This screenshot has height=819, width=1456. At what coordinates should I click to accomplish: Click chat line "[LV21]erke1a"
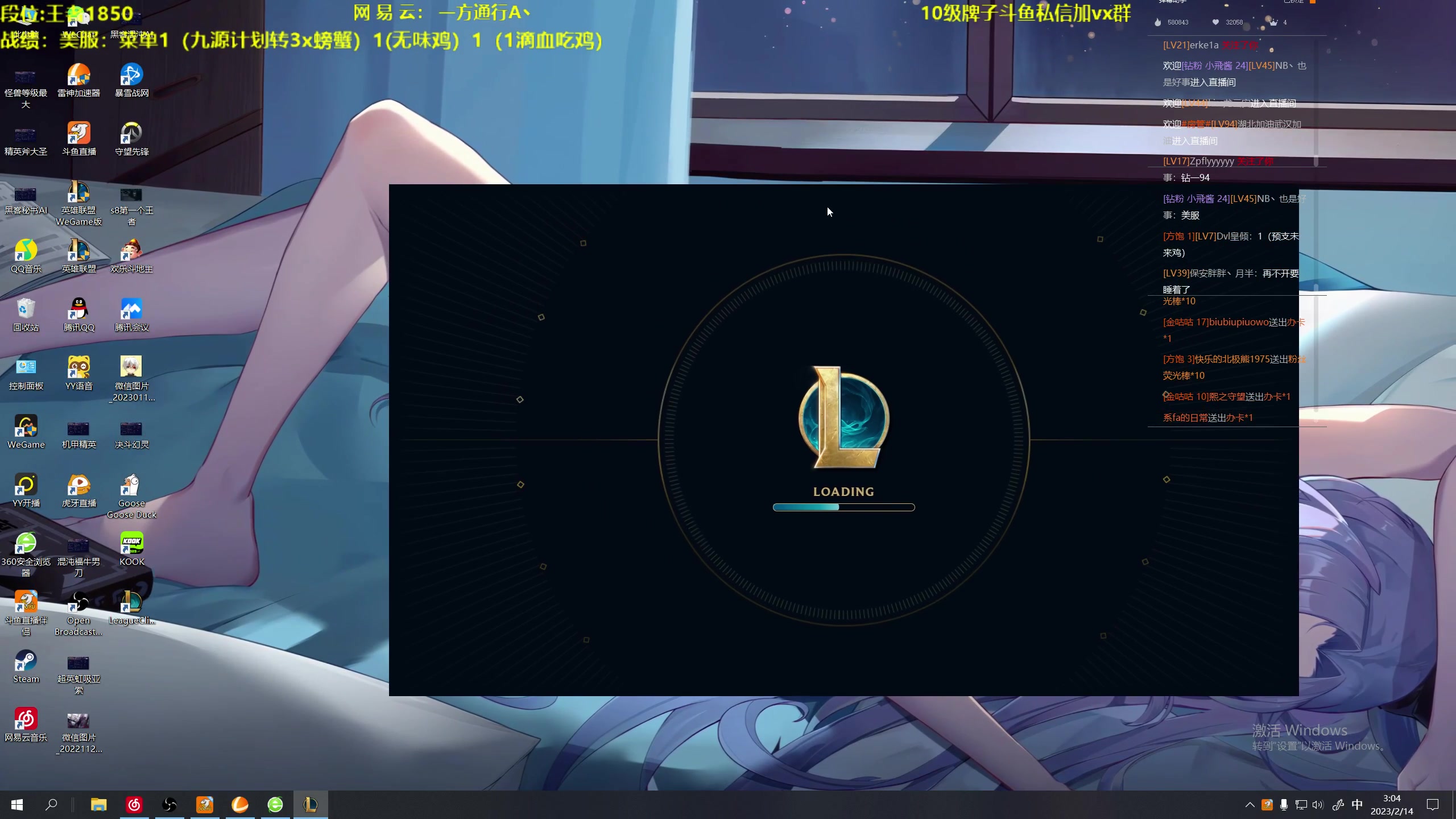(x=1210, y=45)
